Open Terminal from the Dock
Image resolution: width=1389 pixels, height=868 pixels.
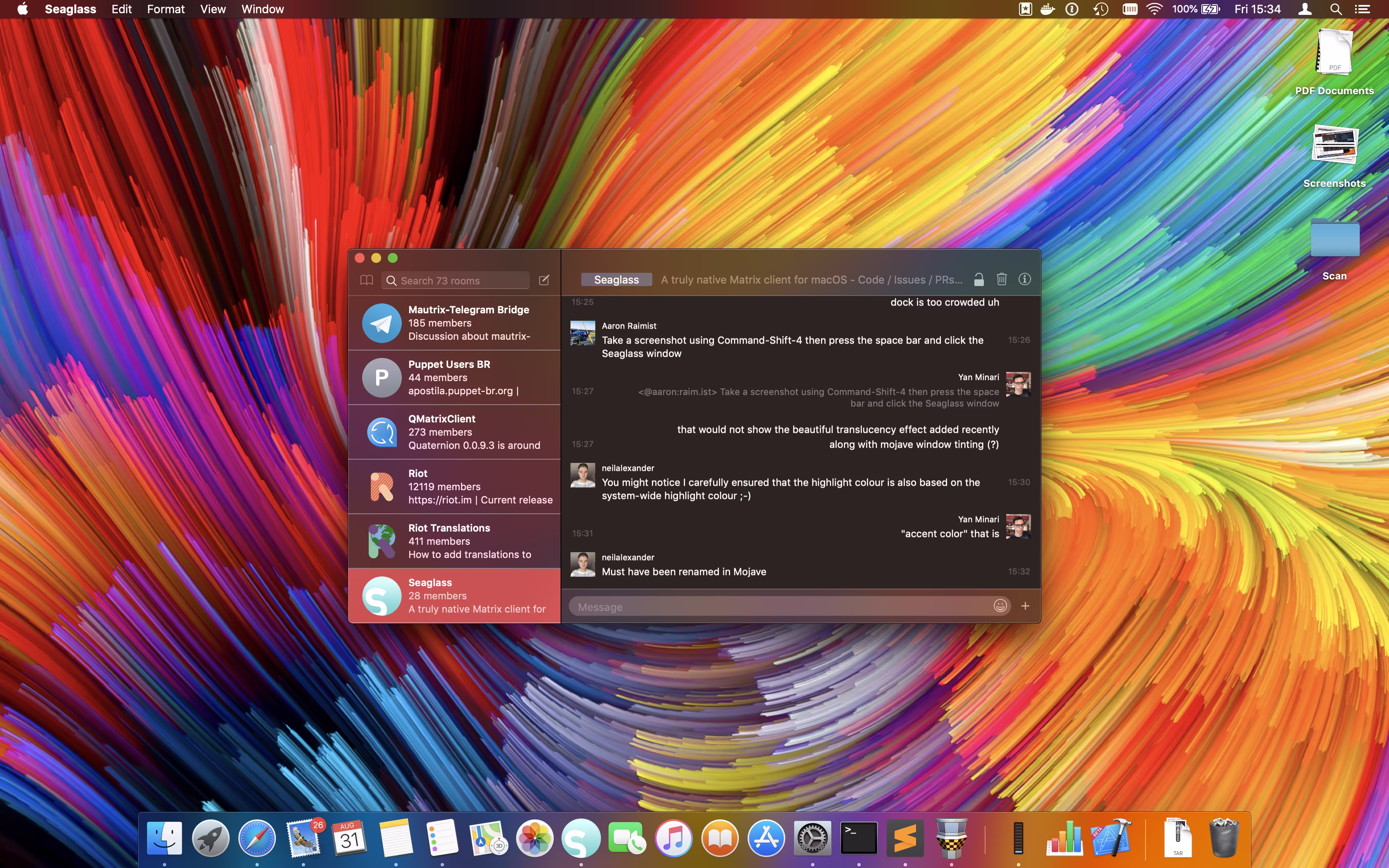(x=859, y=839)
